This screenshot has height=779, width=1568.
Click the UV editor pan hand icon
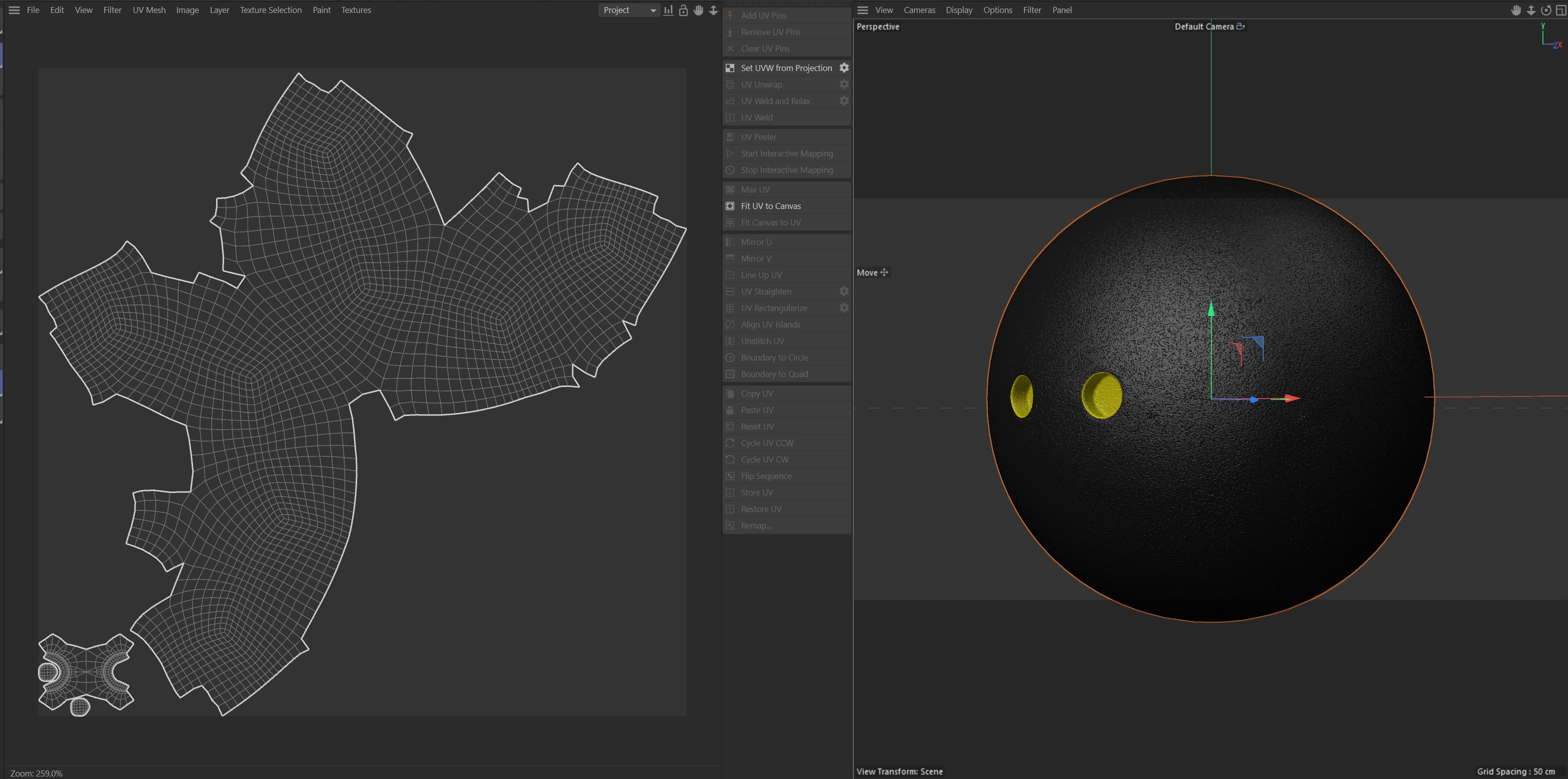pyautogui.click(x=698, y=10)
